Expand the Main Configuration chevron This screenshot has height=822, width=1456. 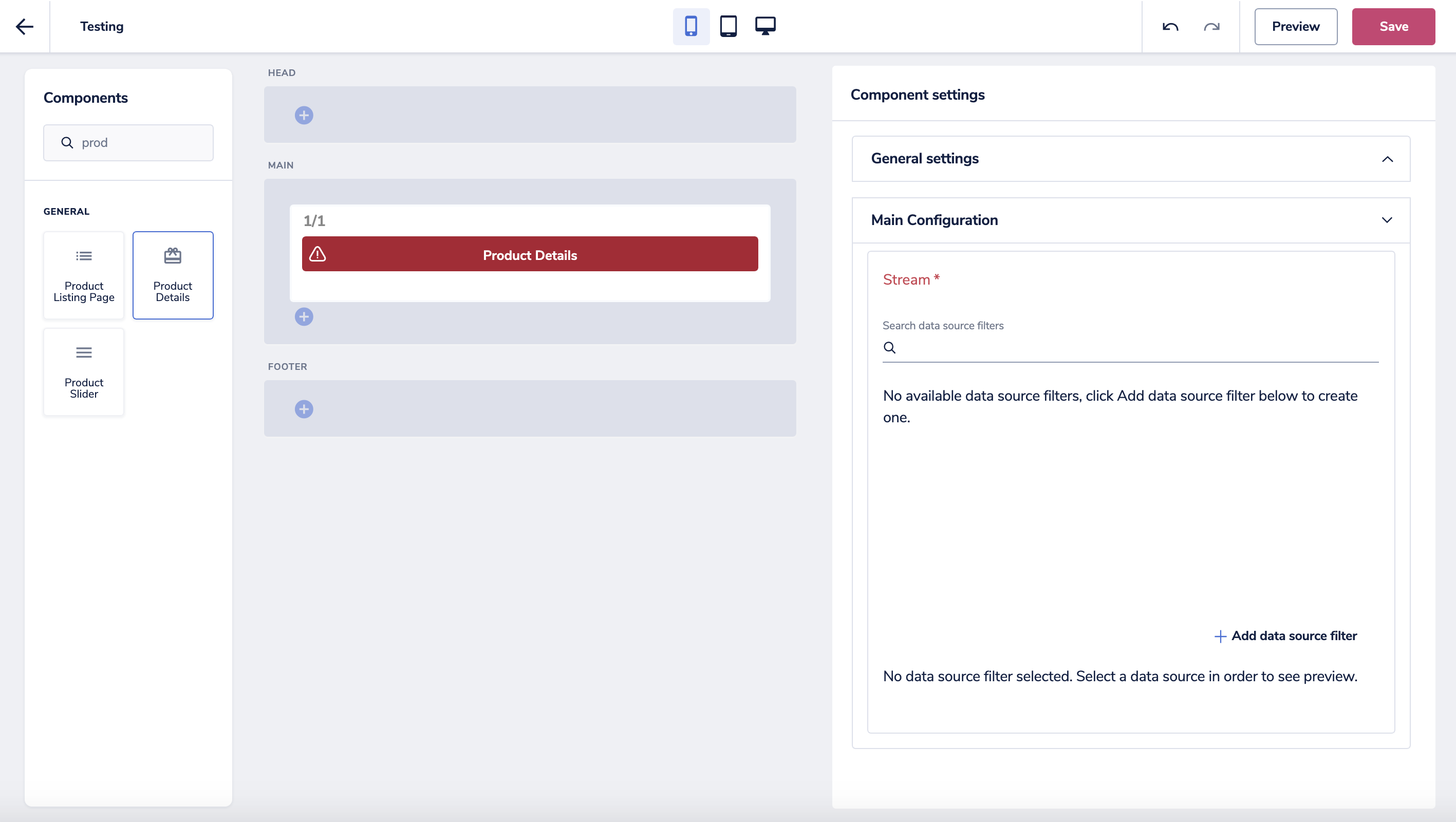coord(1387,220)
